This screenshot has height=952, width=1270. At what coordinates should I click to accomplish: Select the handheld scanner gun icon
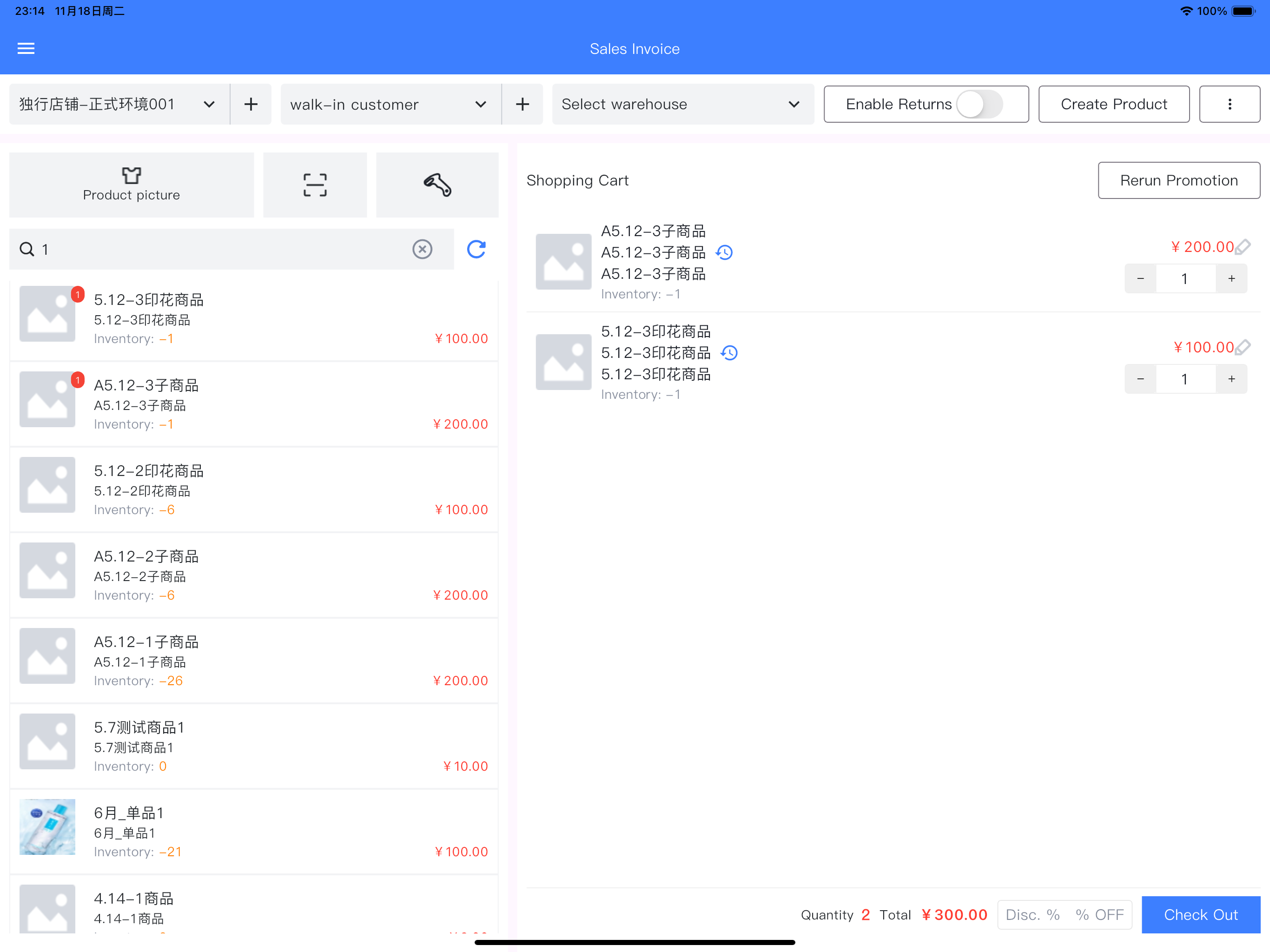(x=437, y=185)
